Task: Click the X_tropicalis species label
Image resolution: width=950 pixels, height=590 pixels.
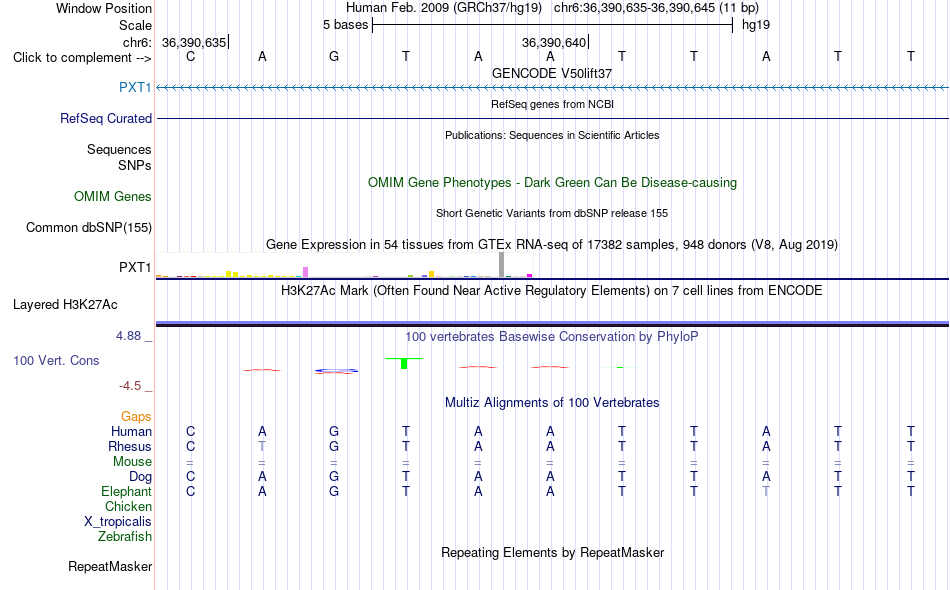Action: click(x=118, y=522)
